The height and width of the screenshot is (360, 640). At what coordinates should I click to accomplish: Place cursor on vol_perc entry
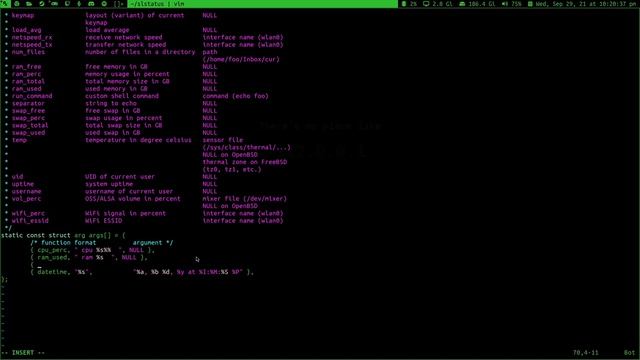coord(26,199)
